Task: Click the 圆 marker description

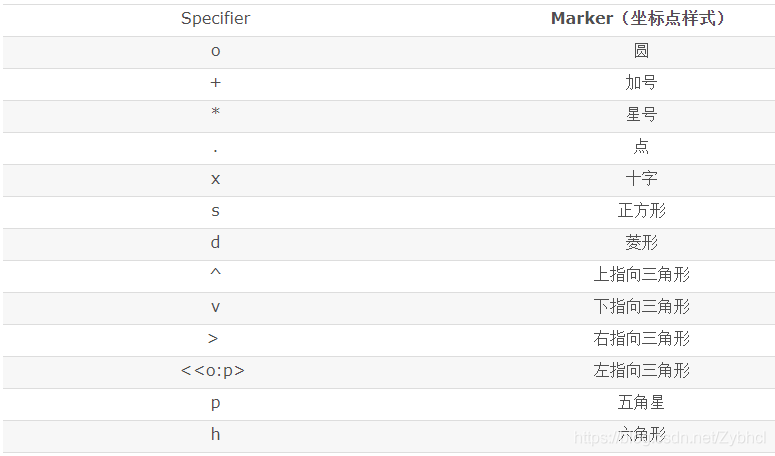Action: click(641, 50)
